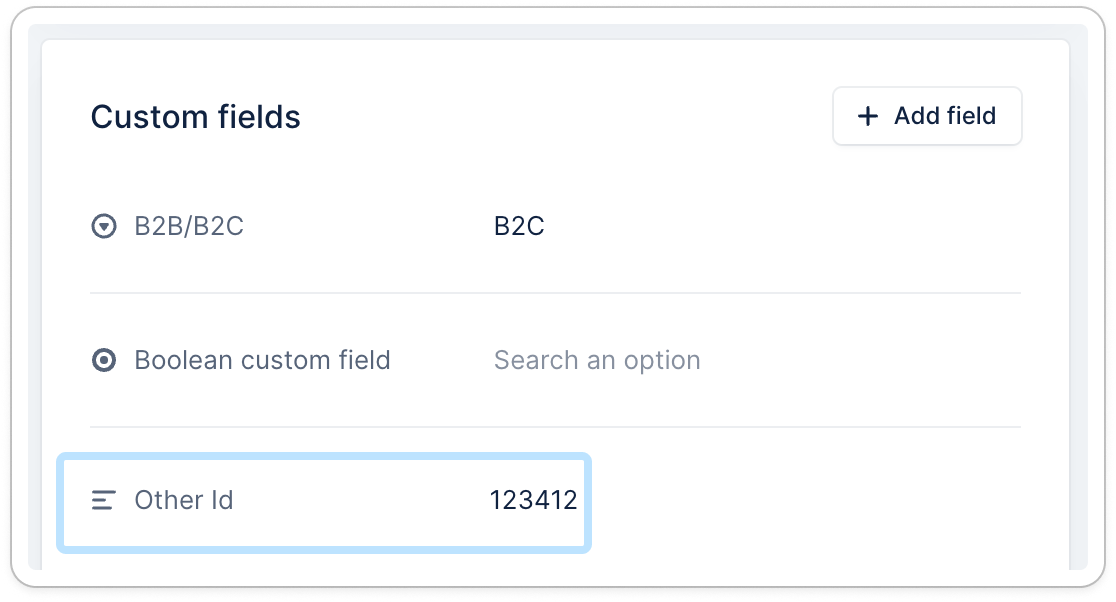Select the Boolean custom field label
The image size is (1116, 602).
[x=262, y=360]
